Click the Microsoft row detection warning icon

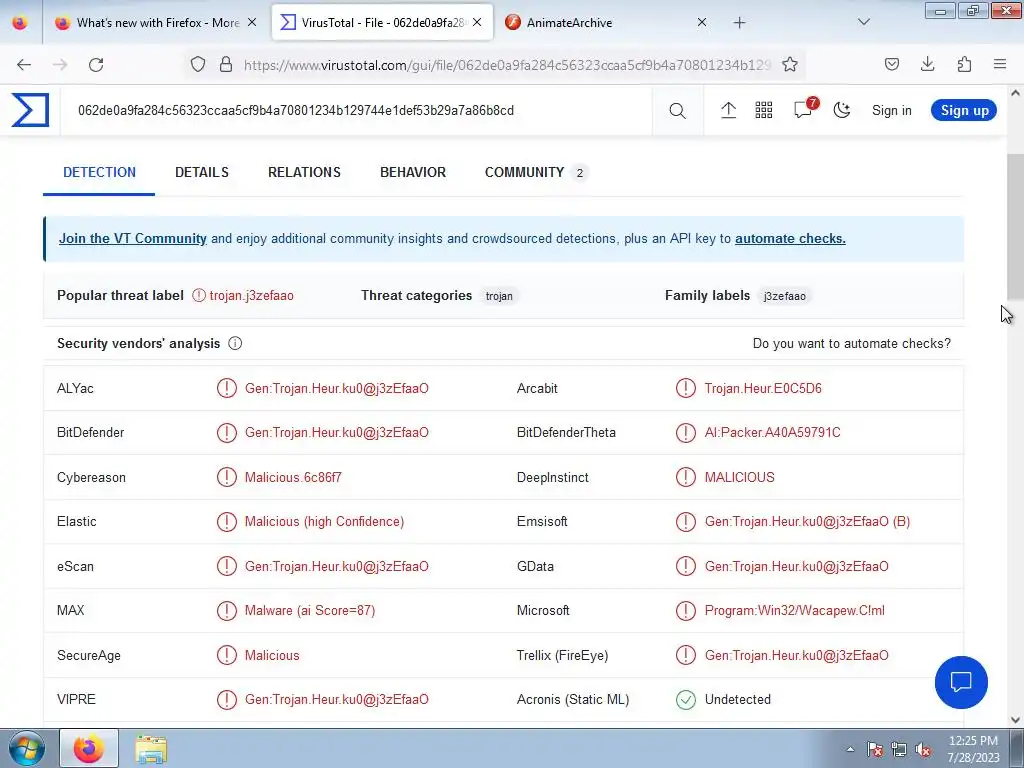[x=686, y=611]
